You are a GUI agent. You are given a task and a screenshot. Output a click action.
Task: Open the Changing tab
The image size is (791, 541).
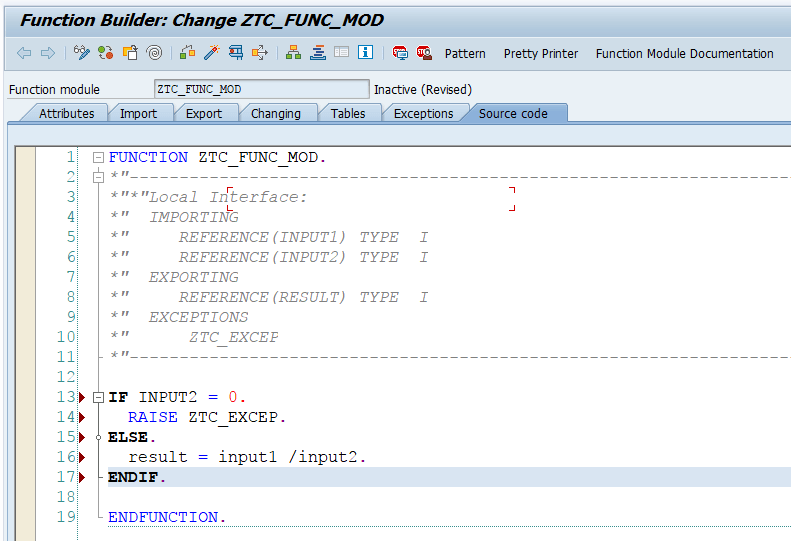point(275,114)
